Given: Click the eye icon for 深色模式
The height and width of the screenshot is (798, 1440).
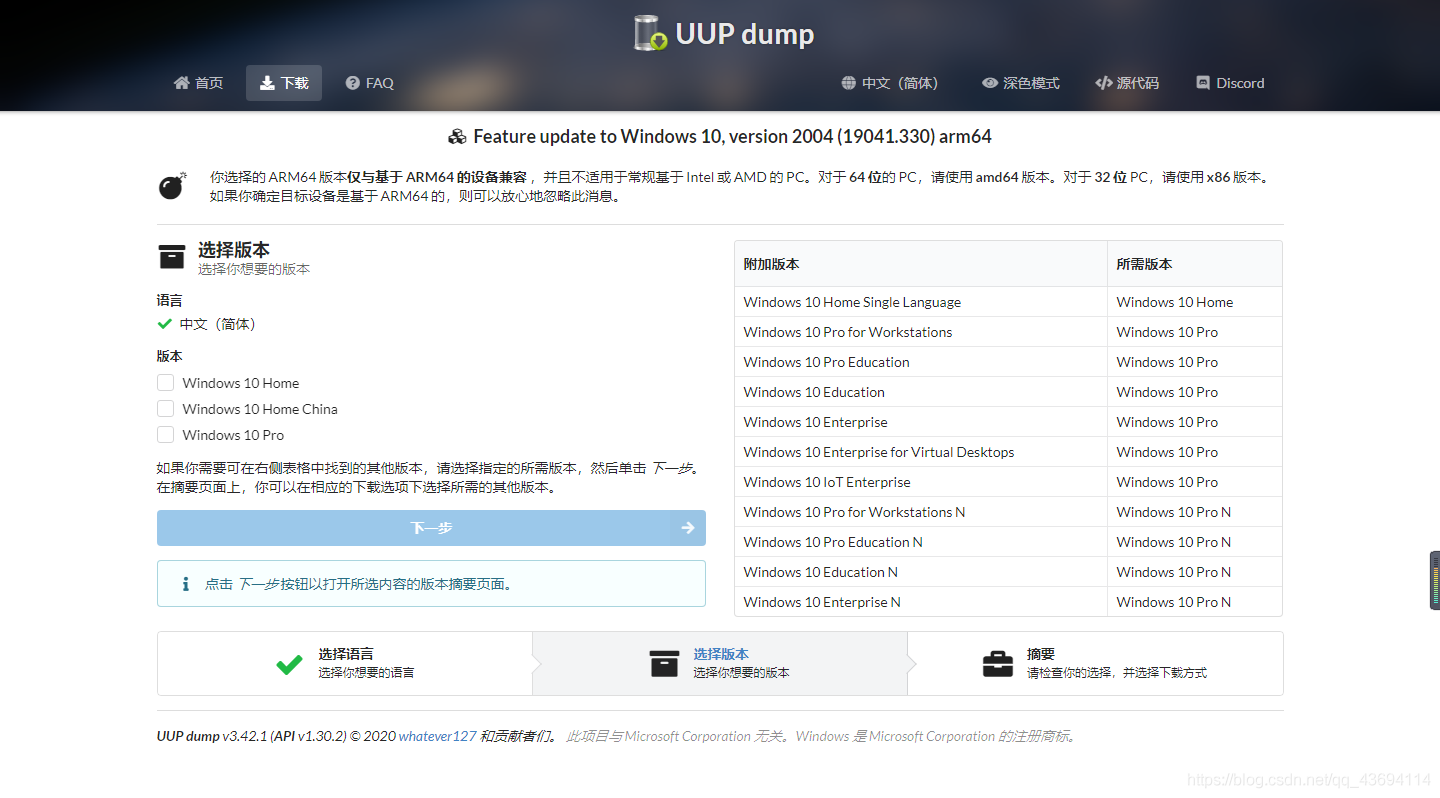Looking at the screenshot, I should point(990,83).
